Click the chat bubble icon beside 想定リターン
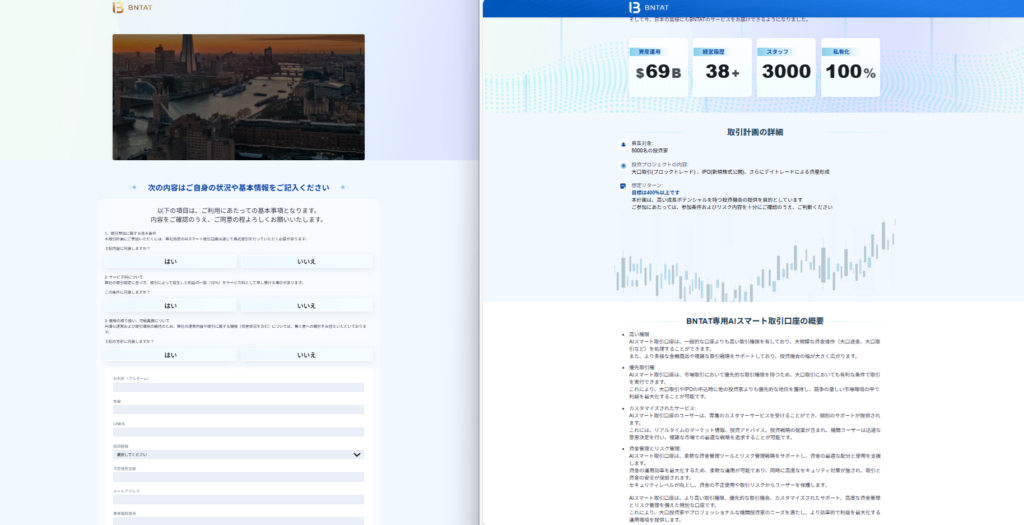Viewport: 1024px width, 525px height. [x=624, y=186]
